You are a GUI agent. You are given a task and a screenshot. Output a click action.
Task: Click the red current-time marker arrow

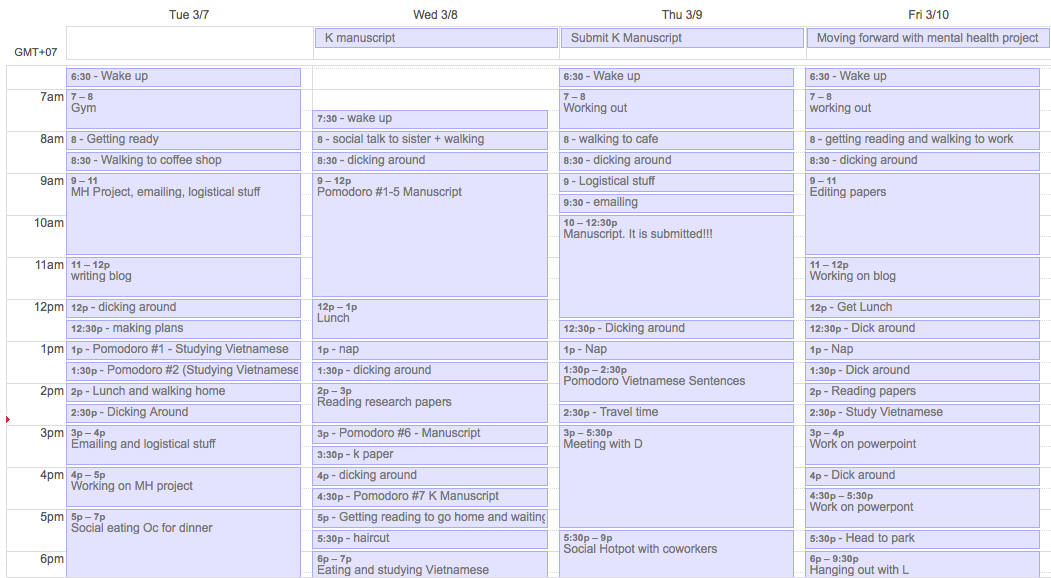point(7,419)
